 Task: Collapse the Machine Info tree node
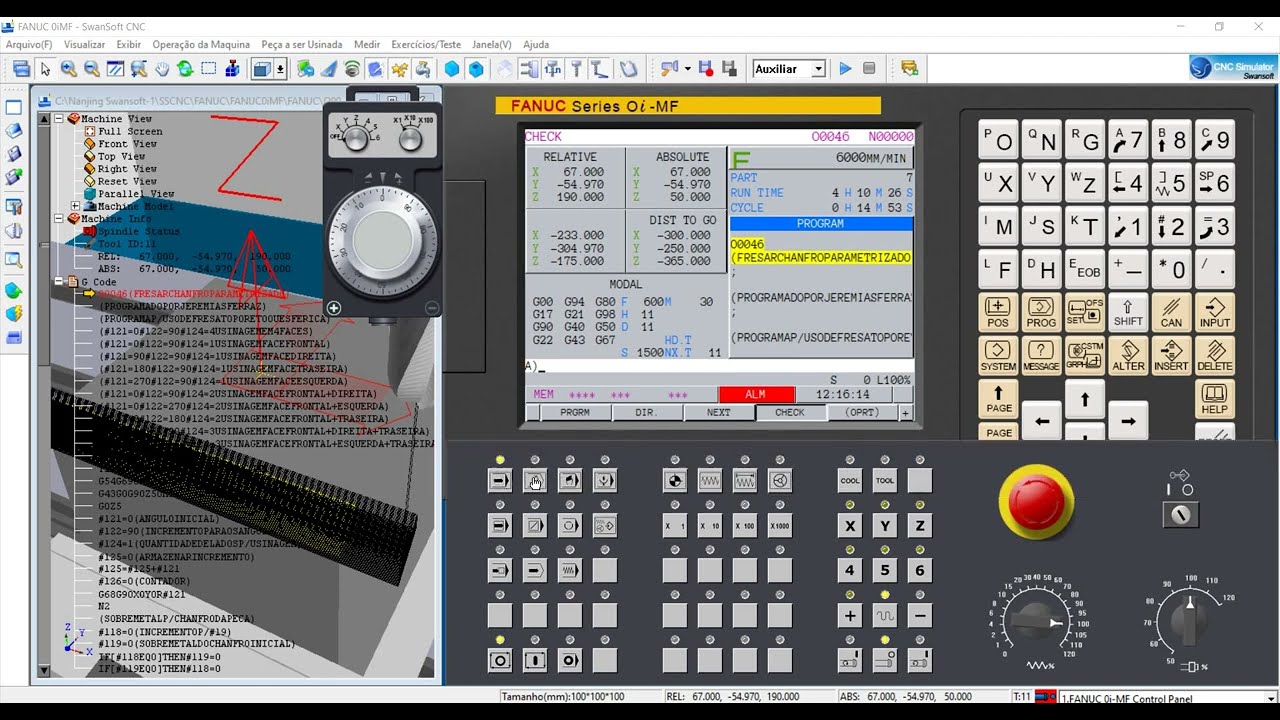click(59, 219)
